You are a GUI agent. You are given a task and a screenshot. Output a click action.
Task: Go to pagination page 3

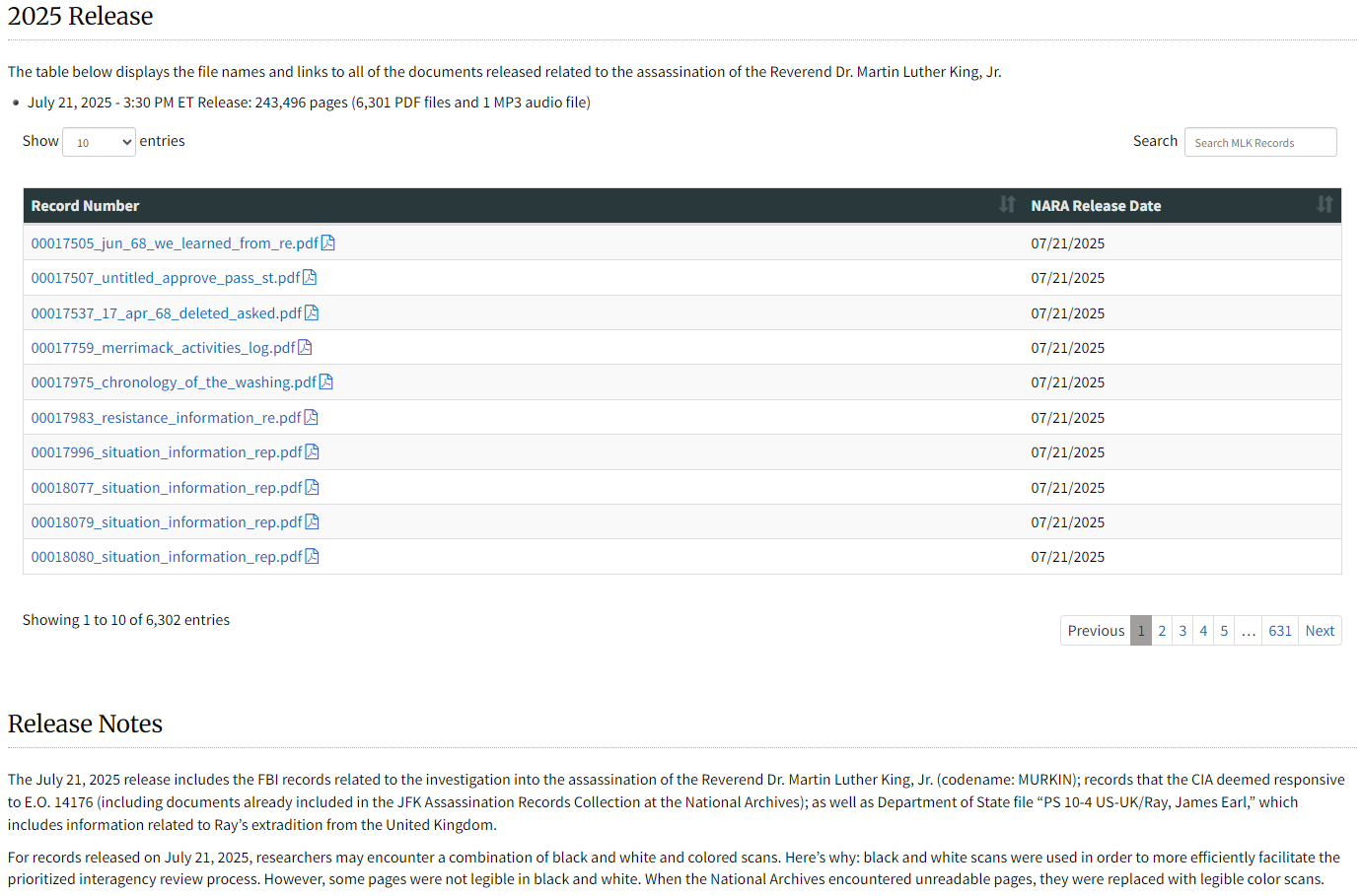[1182, 631]
